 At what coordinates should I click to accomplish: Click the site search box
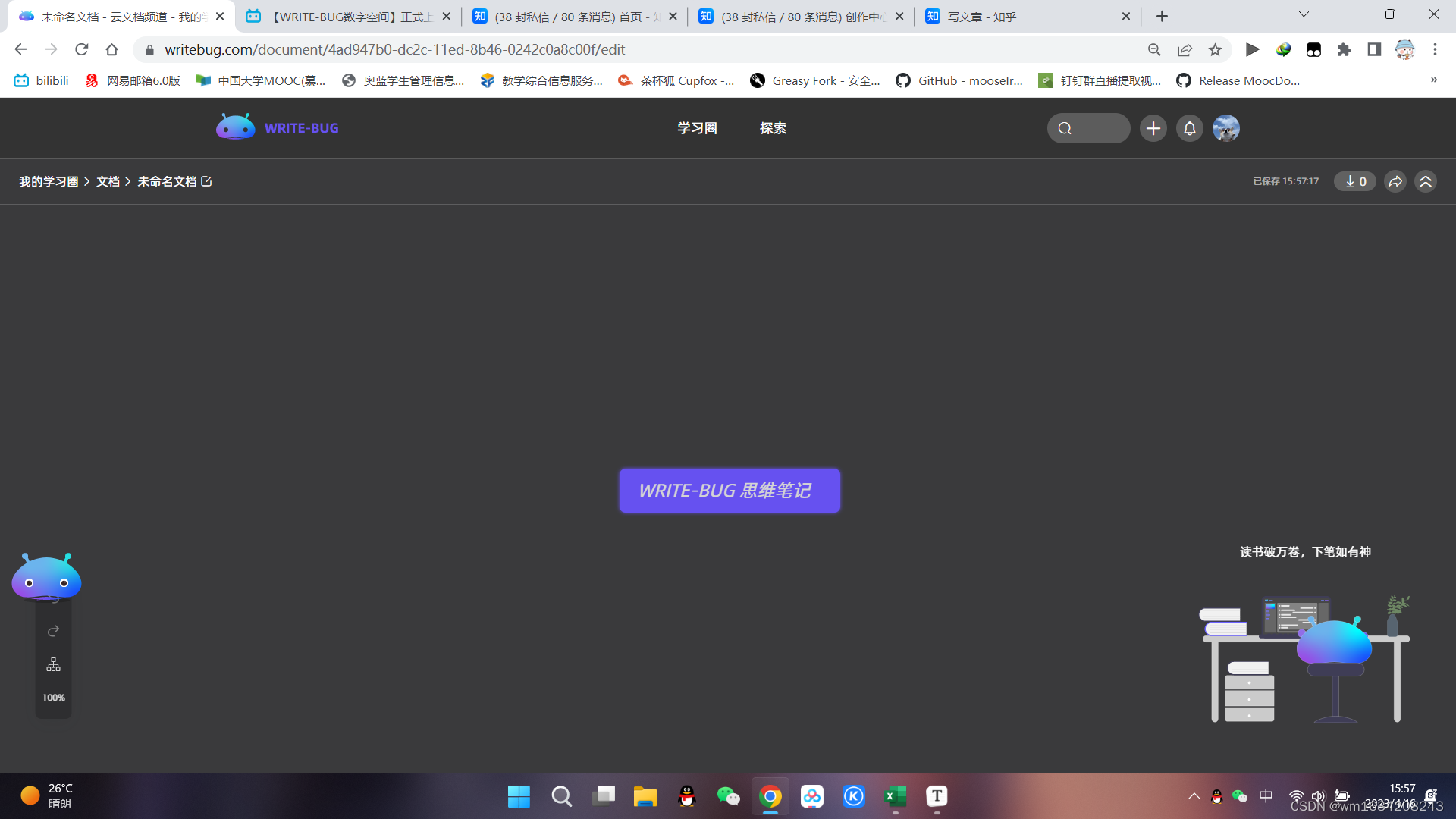1088,128
